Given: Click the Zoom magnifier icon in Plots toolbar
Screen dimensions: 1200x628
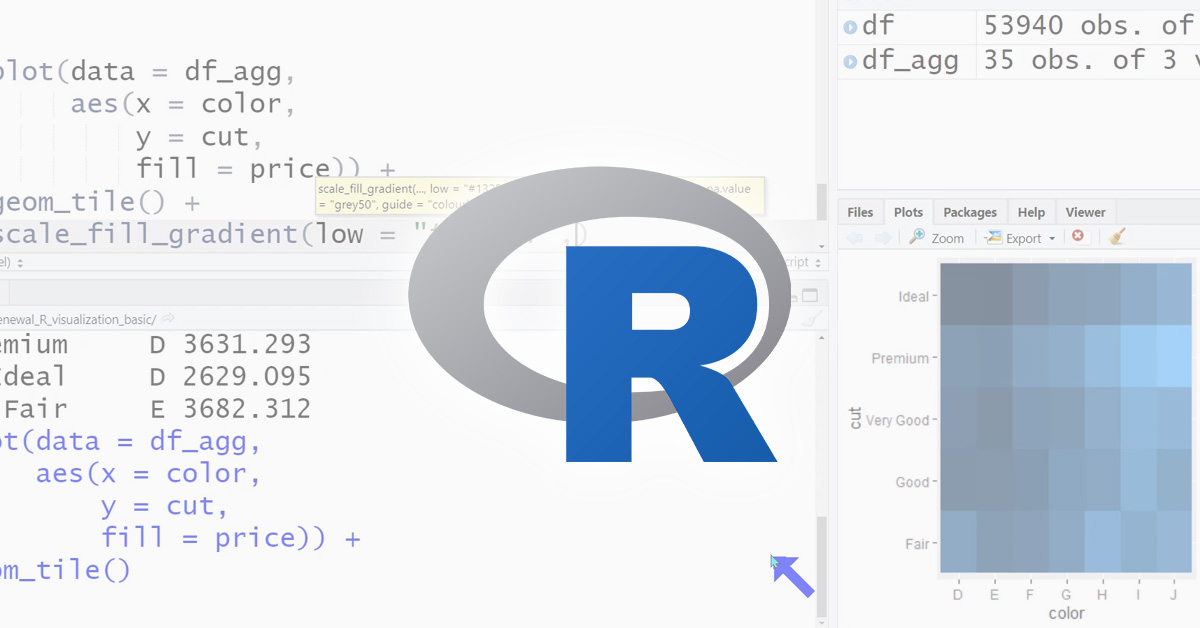Looking at the screenshot, I should (x=917, y=237).
